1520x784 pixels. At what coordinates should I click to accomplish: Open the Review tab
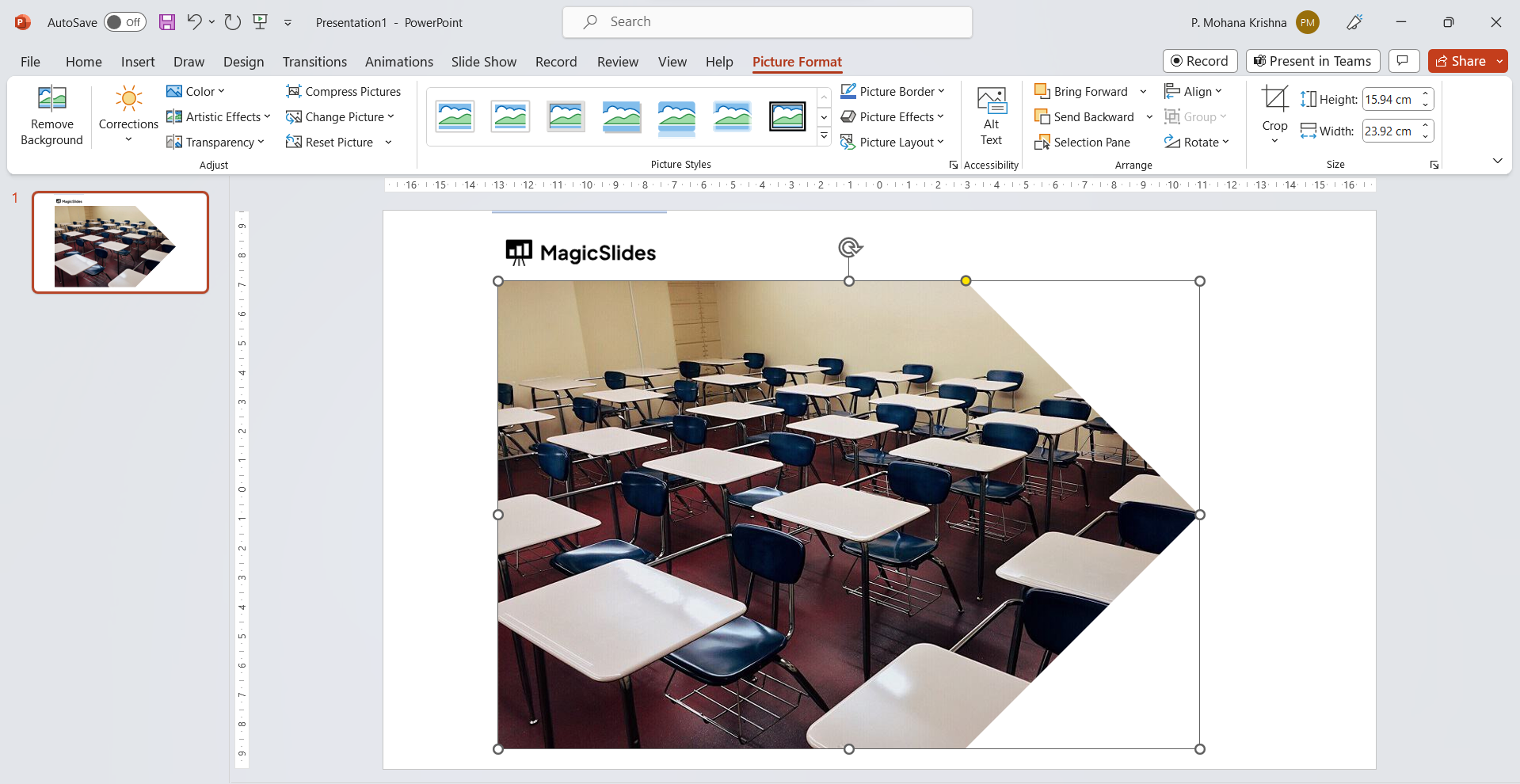(618, 62)
